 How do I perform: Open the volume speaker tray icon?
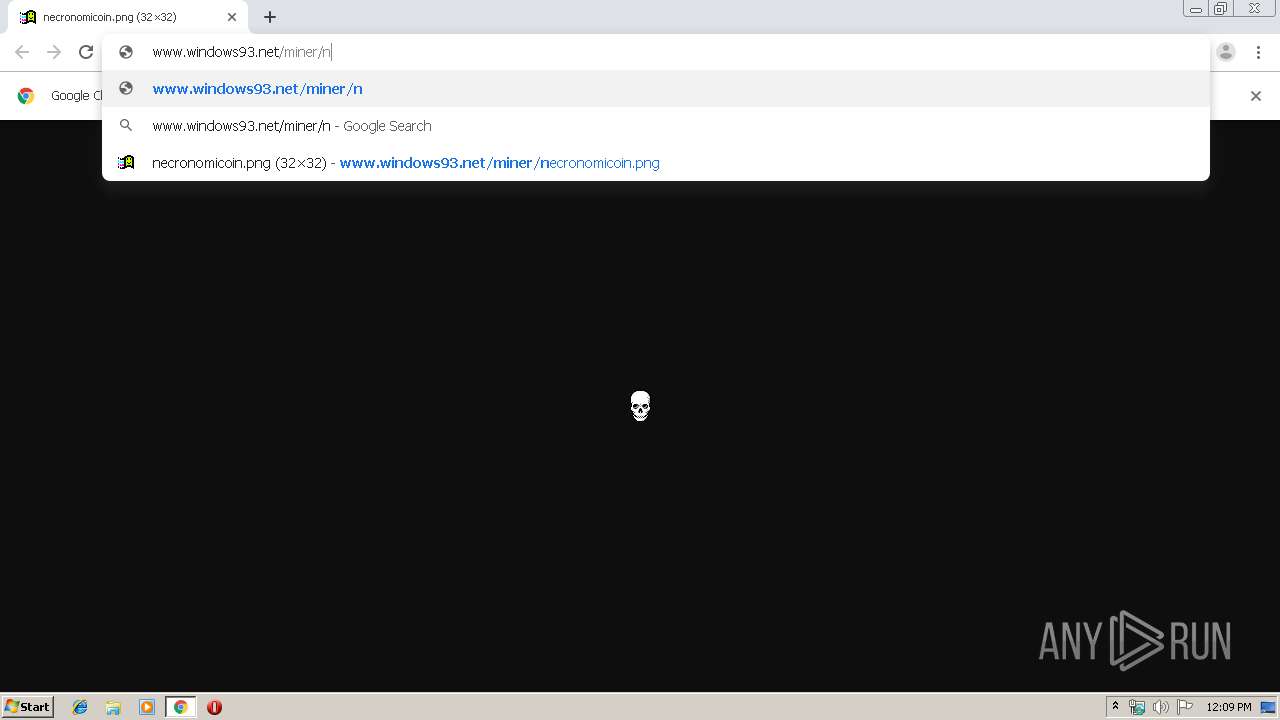click(x=1160, y=707)
